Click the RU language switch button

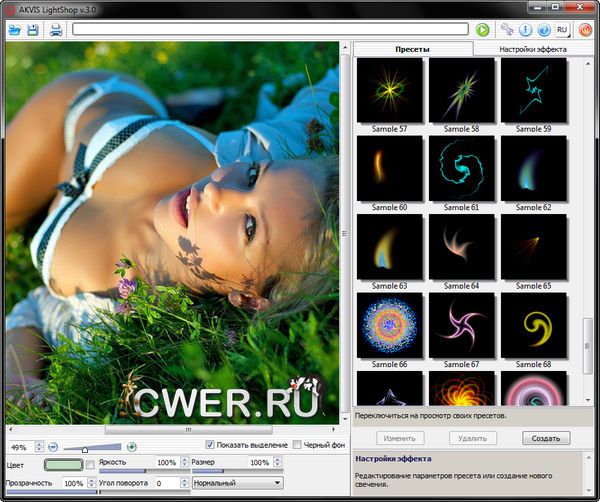(563, 30)
